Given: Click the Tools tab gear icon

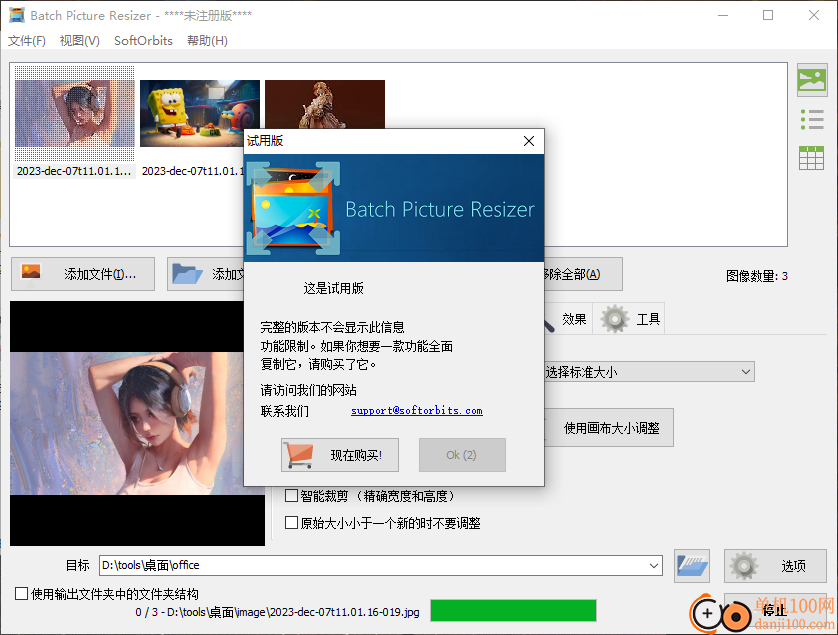Looking at the screenshot, I should pos(615,319).
